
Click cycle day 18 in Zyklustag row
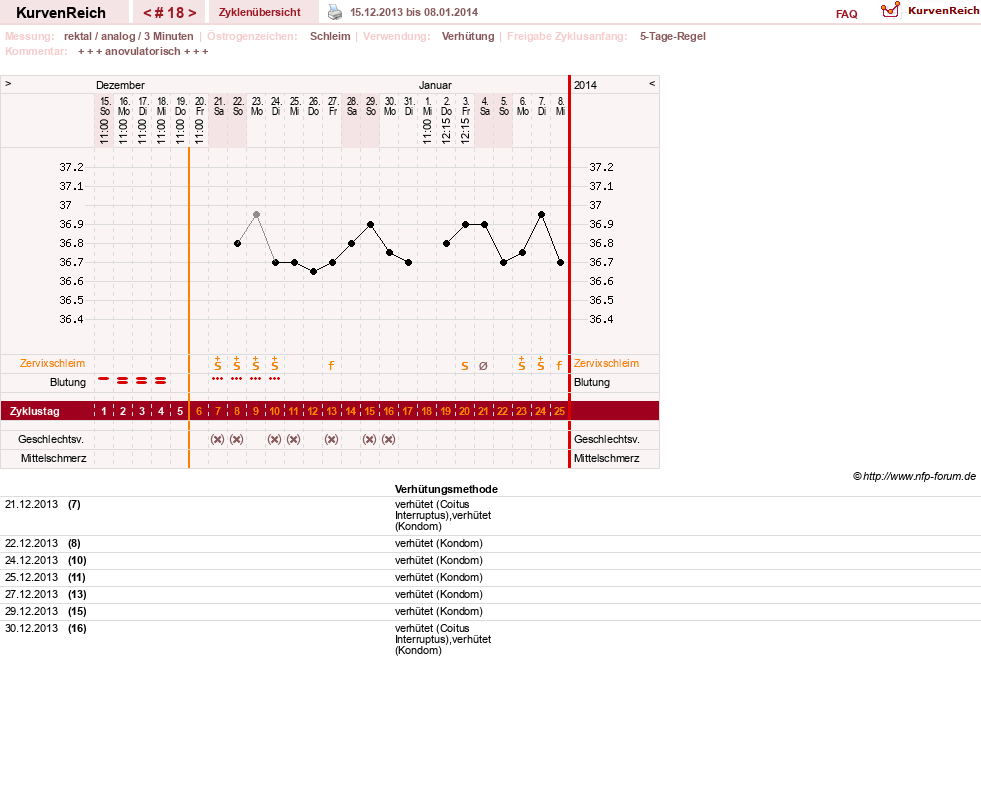click(427, 411)
